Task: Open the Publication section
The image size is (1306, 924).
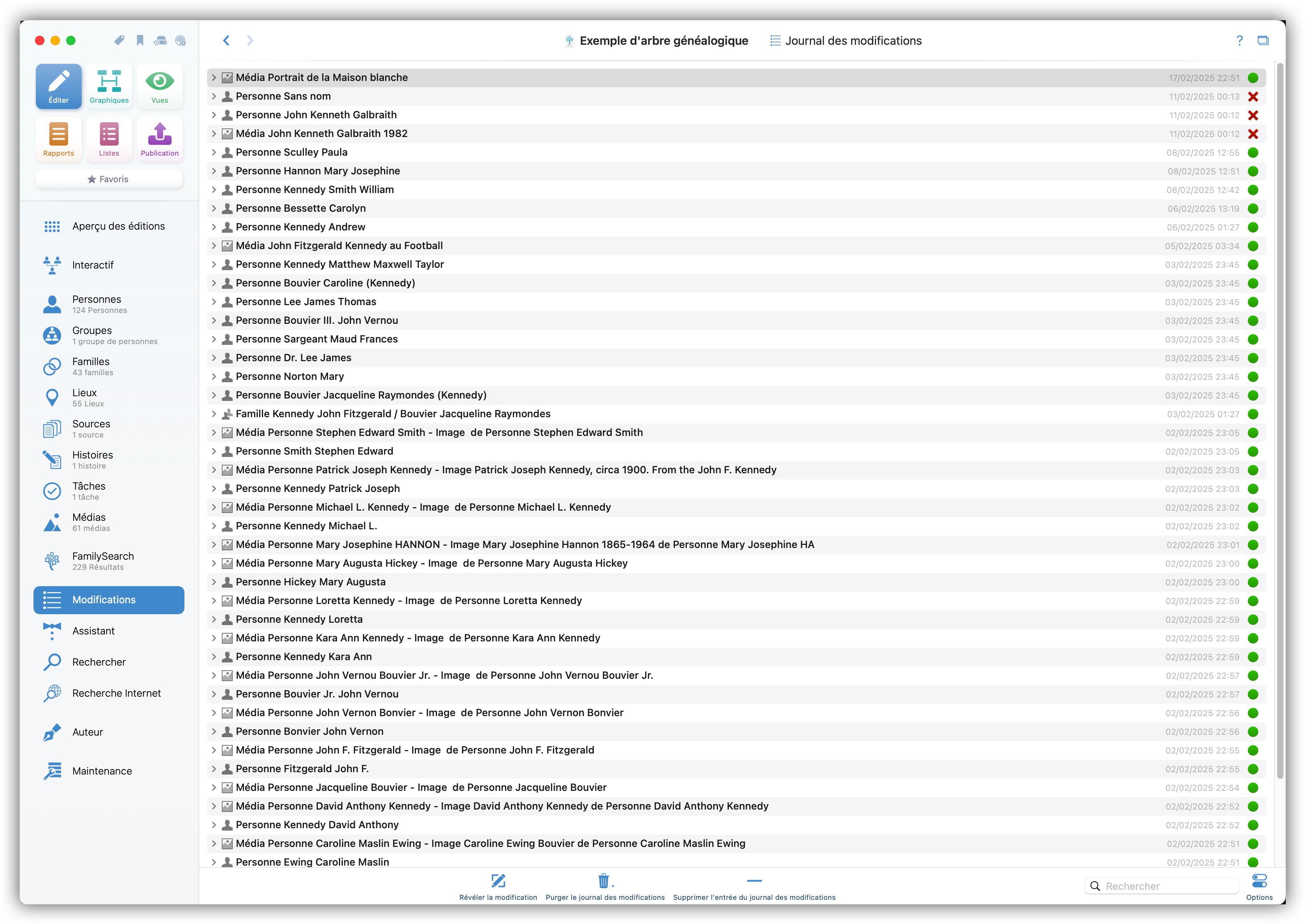Action: click(160, 139)
